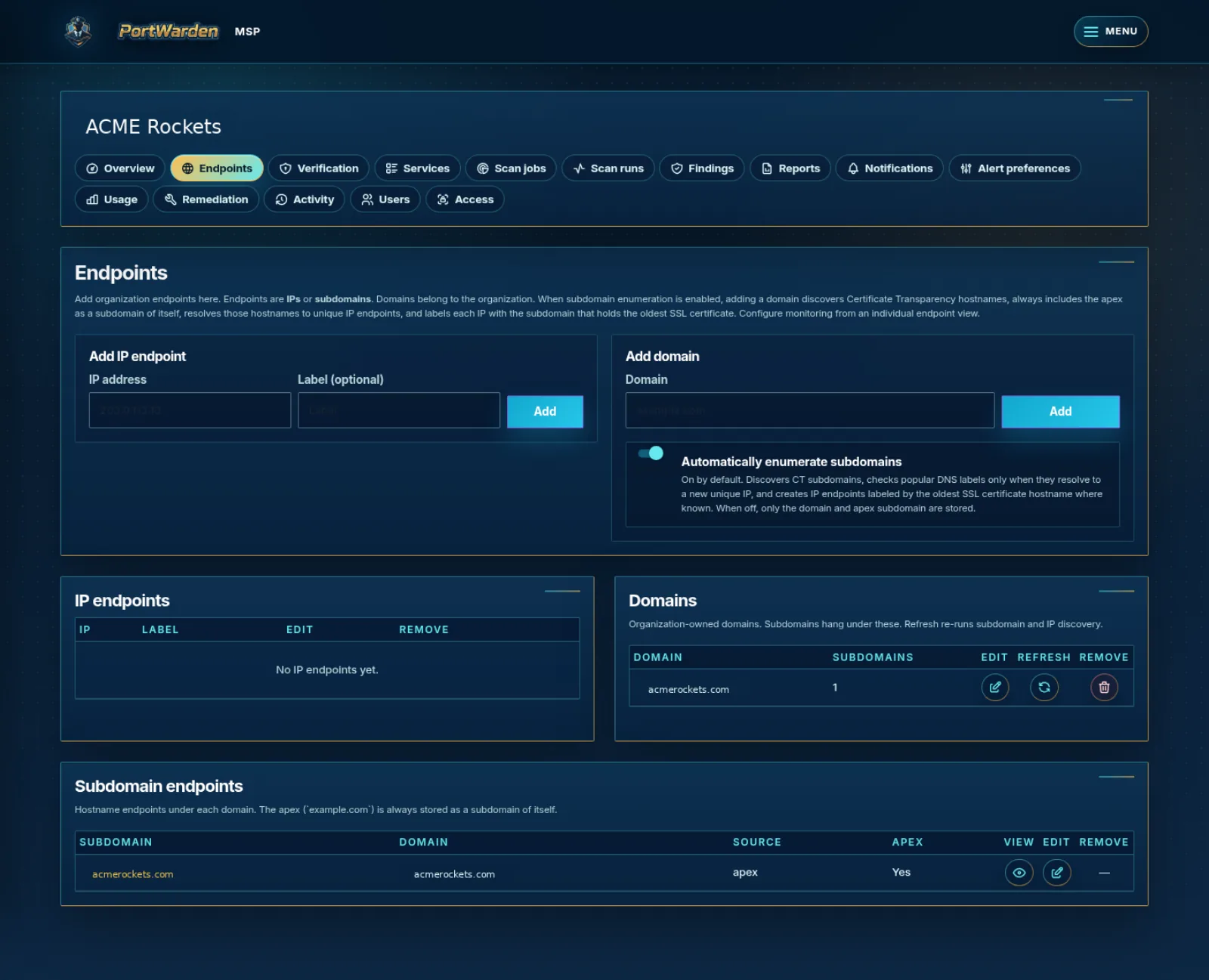The height and width of the screenshot is (980, 1209).
Task: Open the Overview tab
Action: click(120, 168)
